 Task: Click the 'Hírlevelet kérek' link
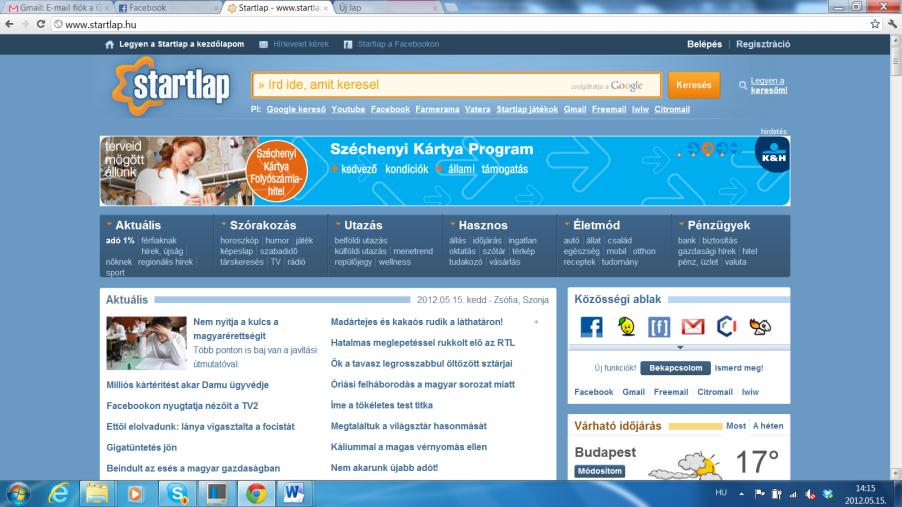(x=301, y=44)
